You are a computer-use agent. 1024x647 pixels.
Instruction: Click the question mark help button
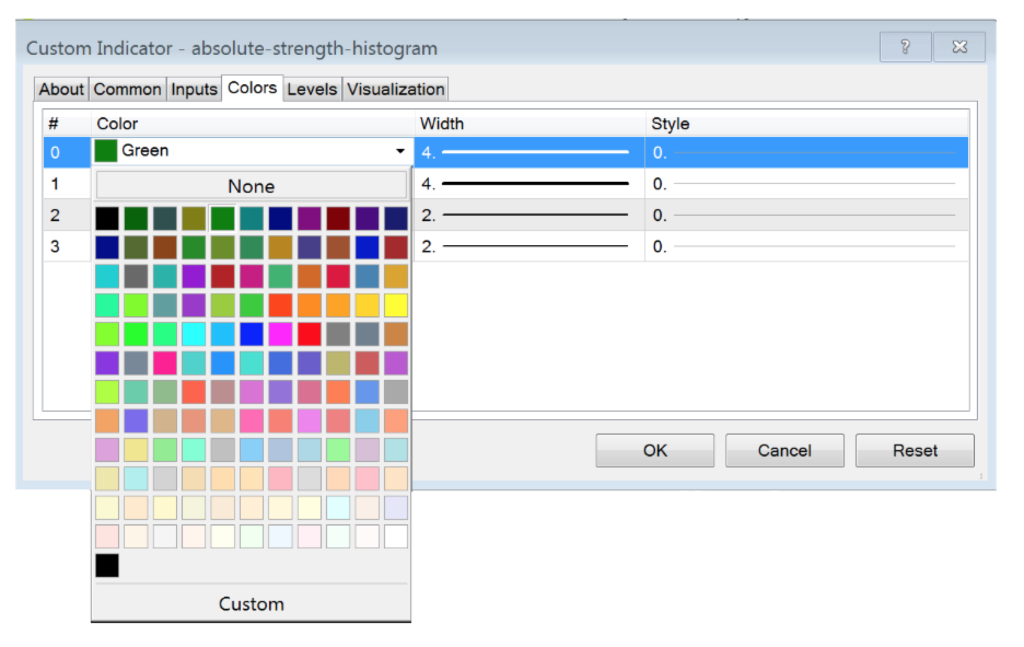[x=905, y=47]
